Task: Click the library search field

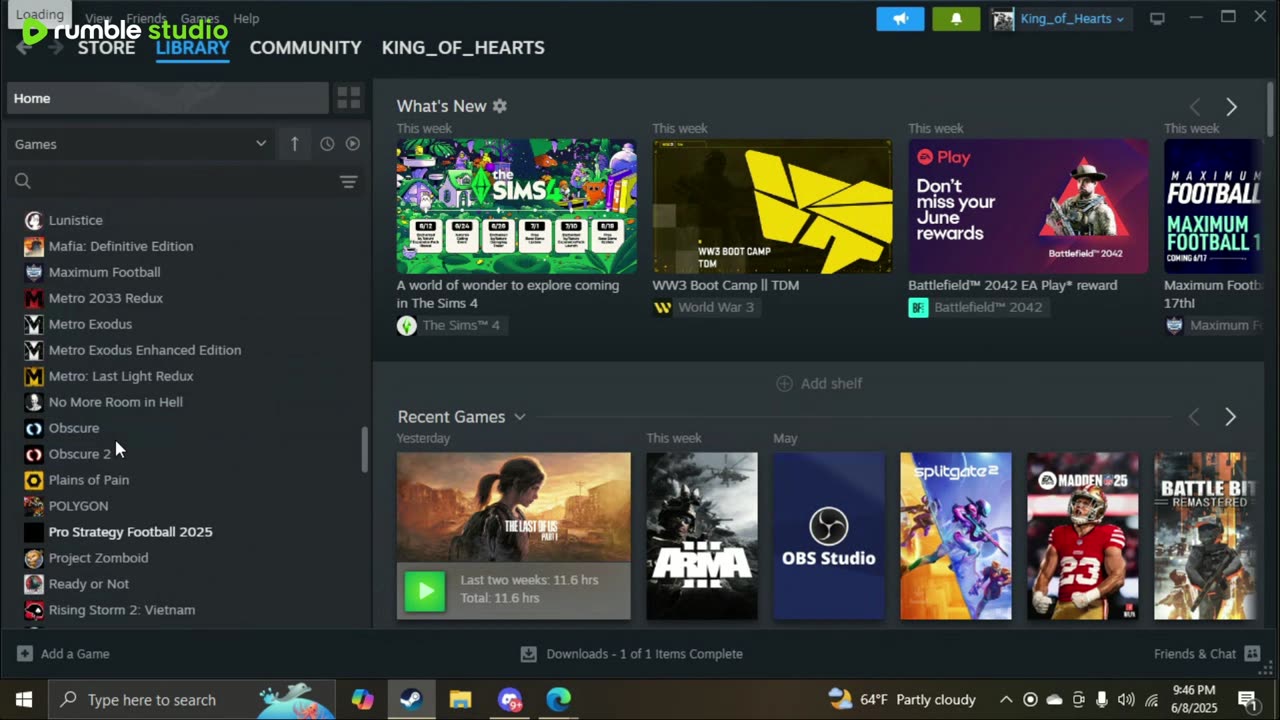Action: click(170, 181)
